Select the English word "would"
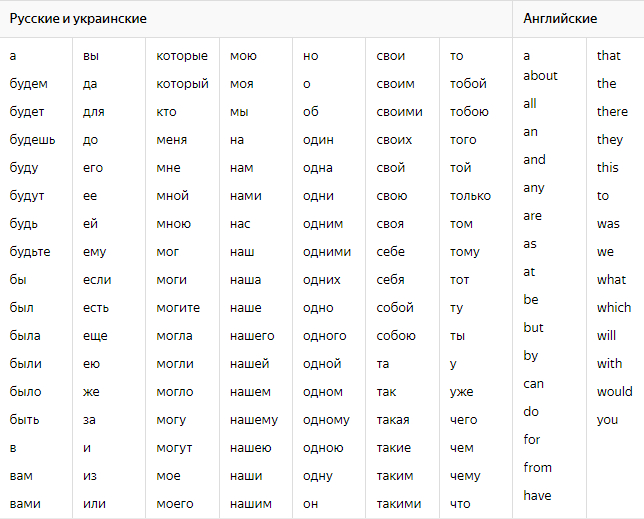Image resolution: width=644 pixels, height=519 pixels. click(614, 392)
